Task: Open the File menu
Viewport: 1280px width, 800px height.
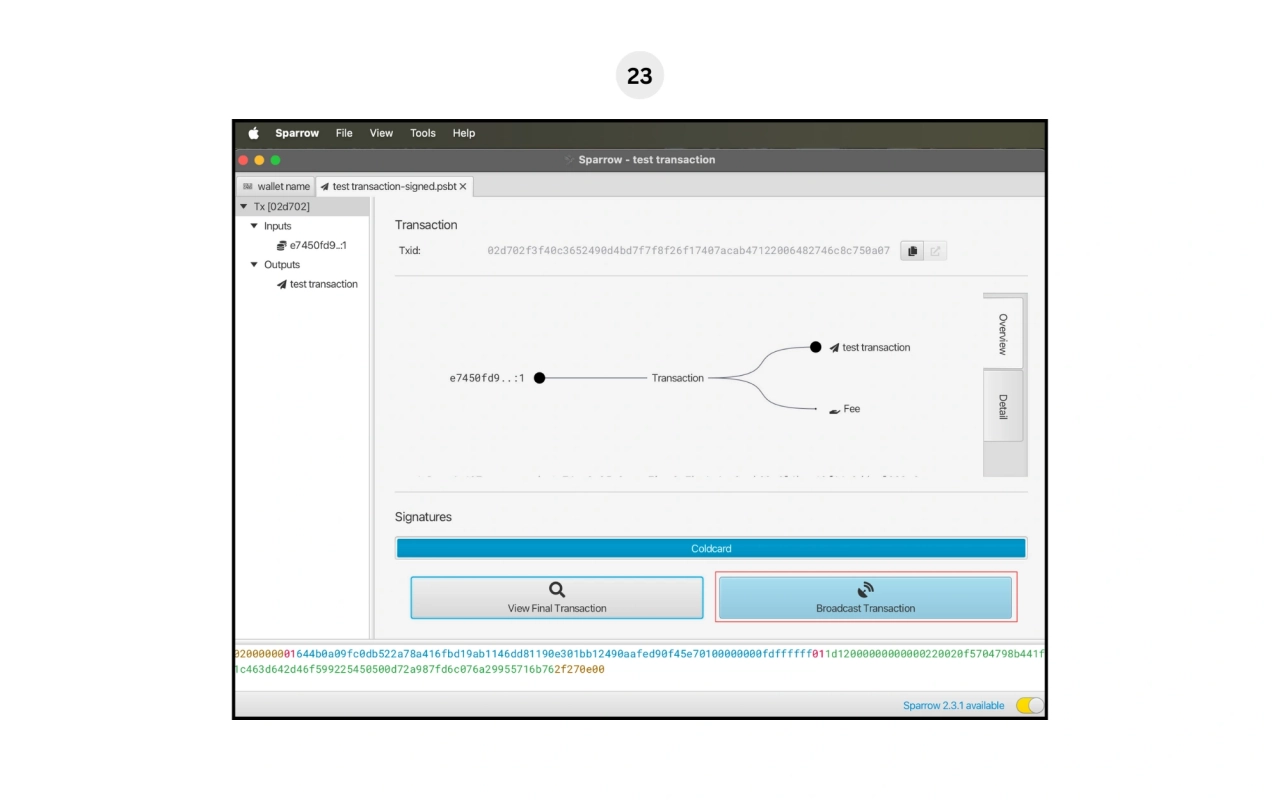Action: 344,133
